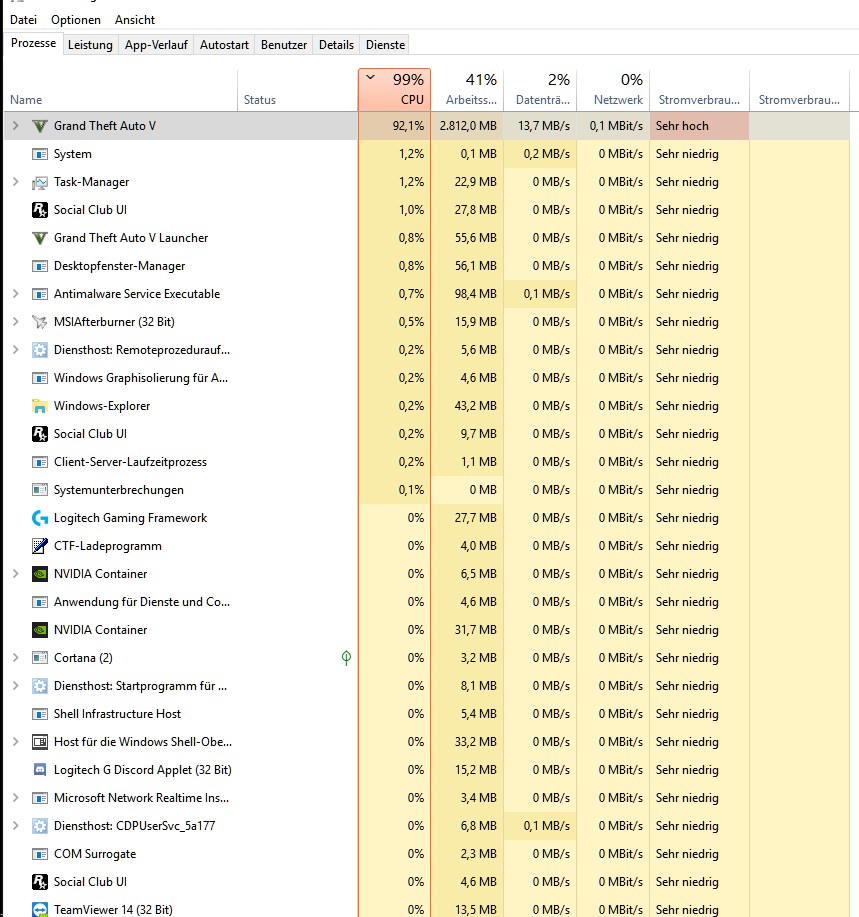
Task: Click the TeamViewer 14 icon
Action: [39, 909]
